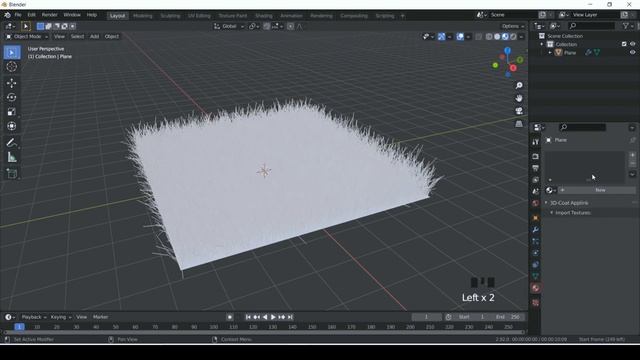Switch to the Modeling workspace tab
Screen dimensions: 640x360
[142, 16]
